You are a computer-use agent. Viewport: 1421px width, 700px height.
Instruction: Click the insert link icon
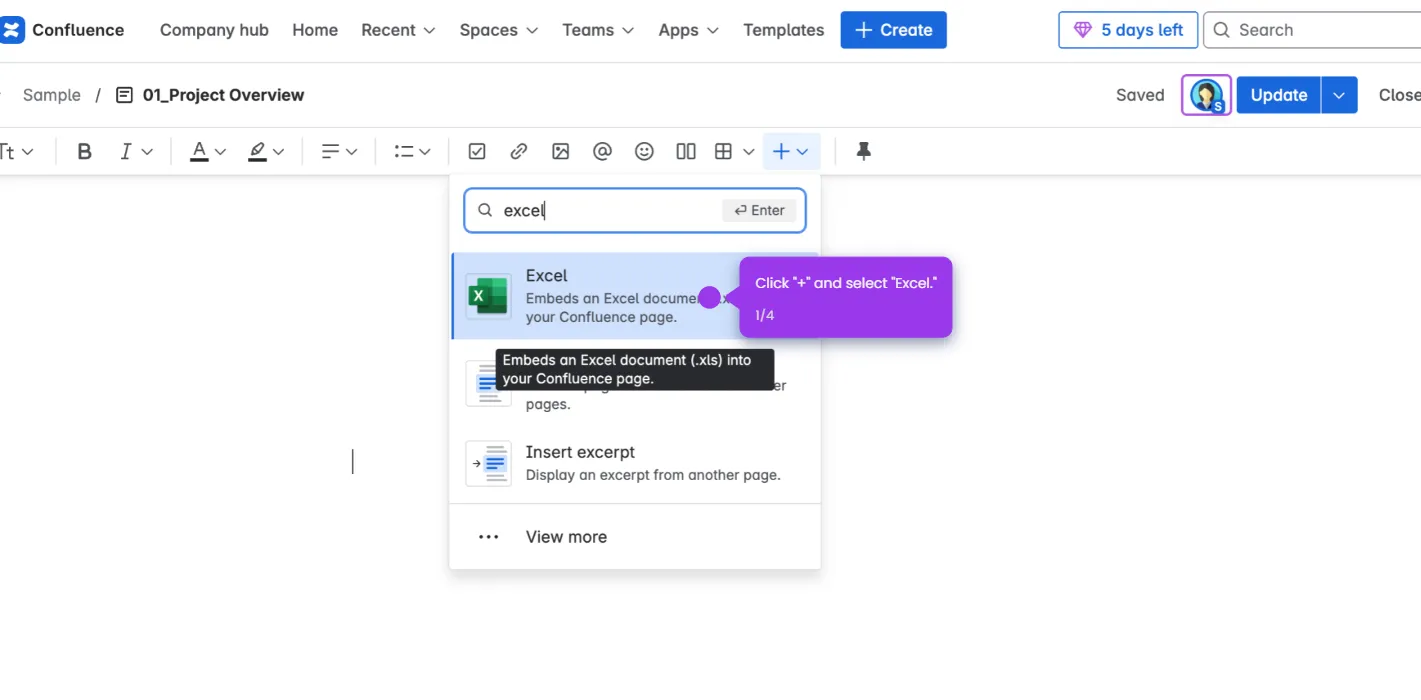point(518,151)
